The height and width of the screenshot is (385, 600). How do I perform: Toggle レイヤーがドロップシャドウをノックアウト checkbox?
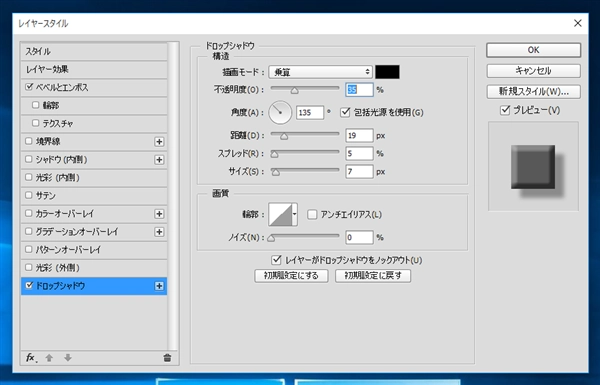point(276,260)
